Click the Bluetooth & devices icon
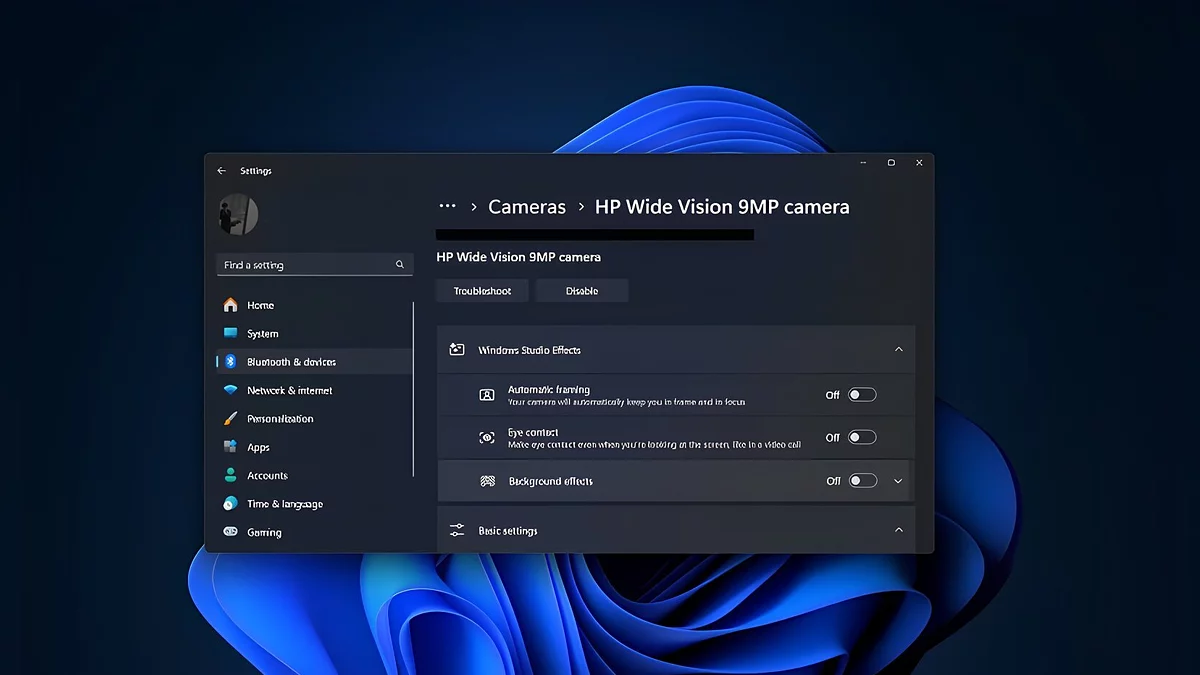 coord(230,362)
